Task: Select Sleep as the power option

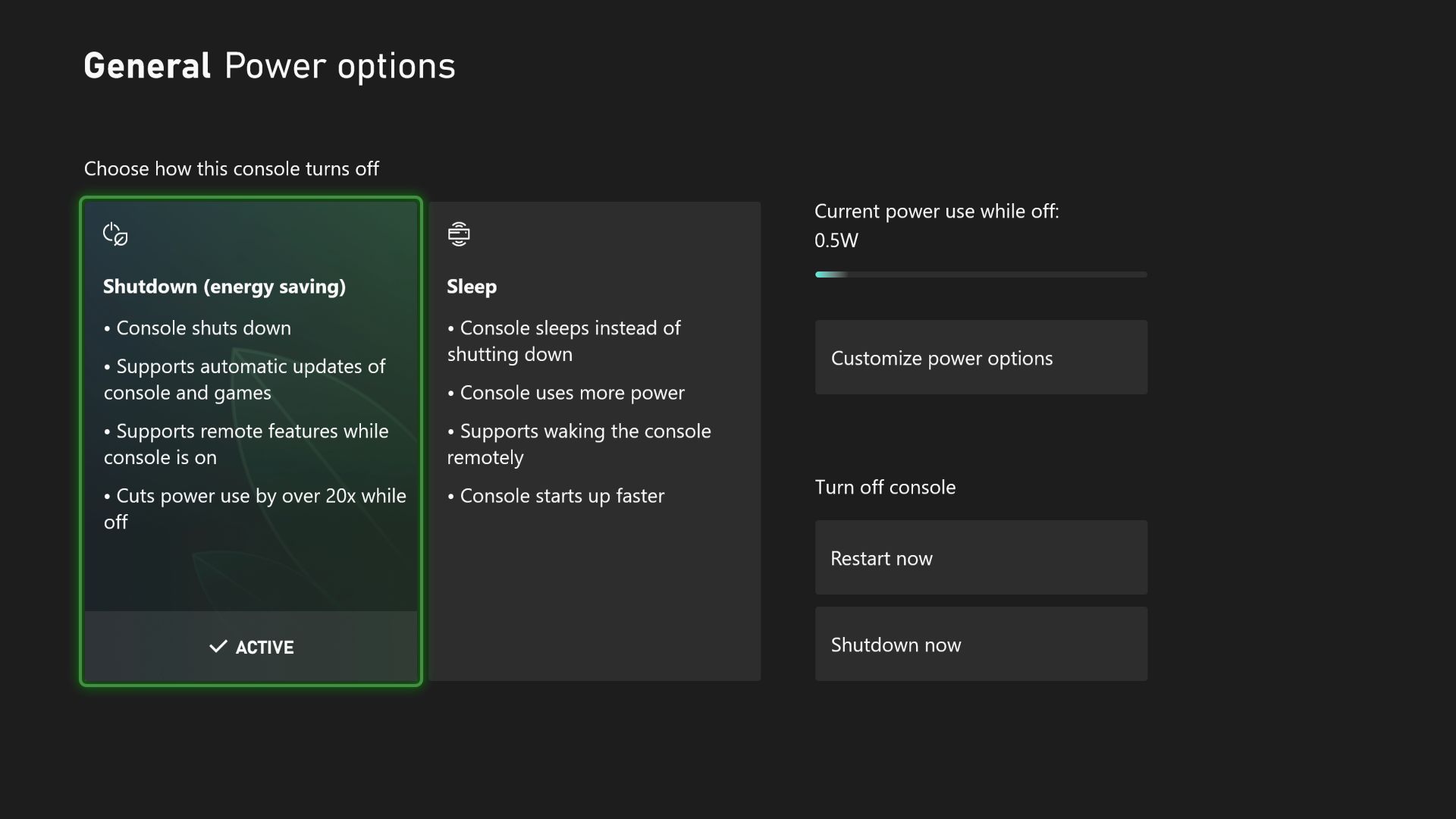Action: (x=594, y=441)
